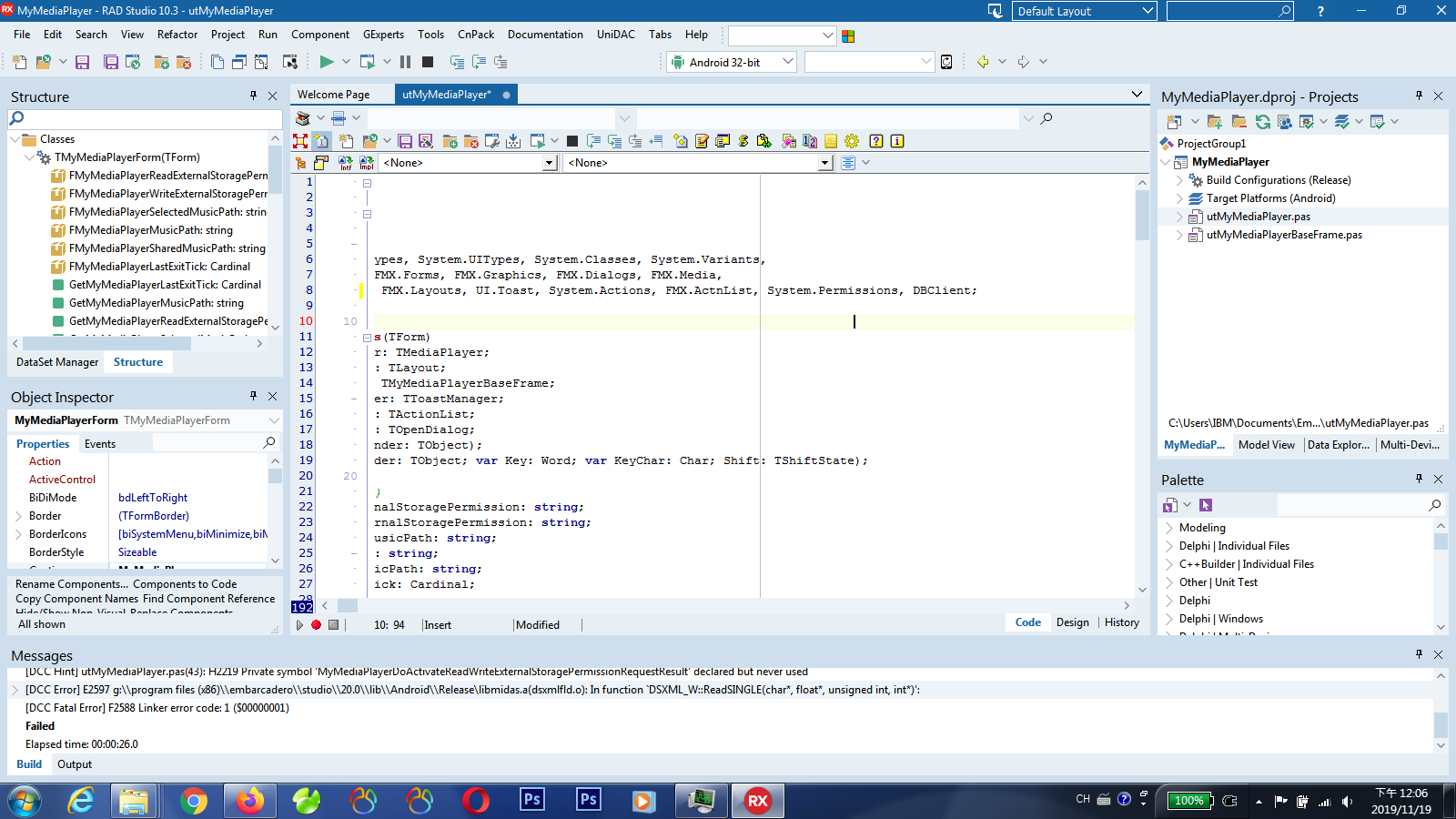Click the Start button on taskbar
Image resolution: width=1456 pixels, height=819 pixels.
[25, 801]
